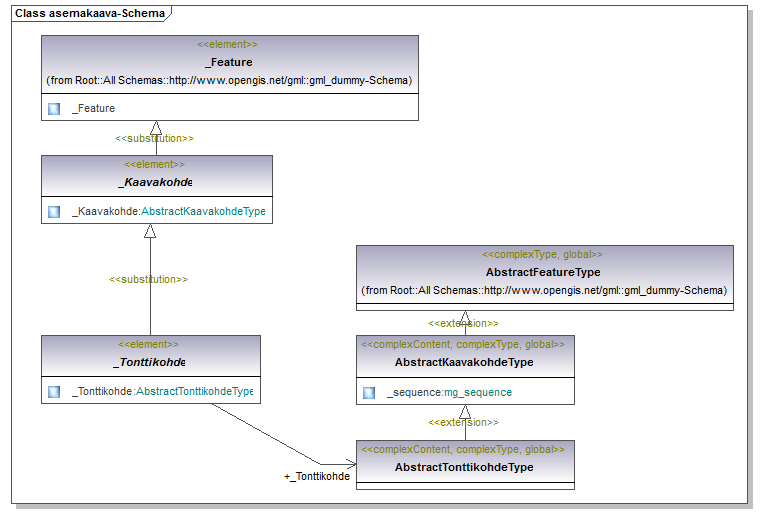Click the extension label under AbstractFeatureType

tap(463, 324)
